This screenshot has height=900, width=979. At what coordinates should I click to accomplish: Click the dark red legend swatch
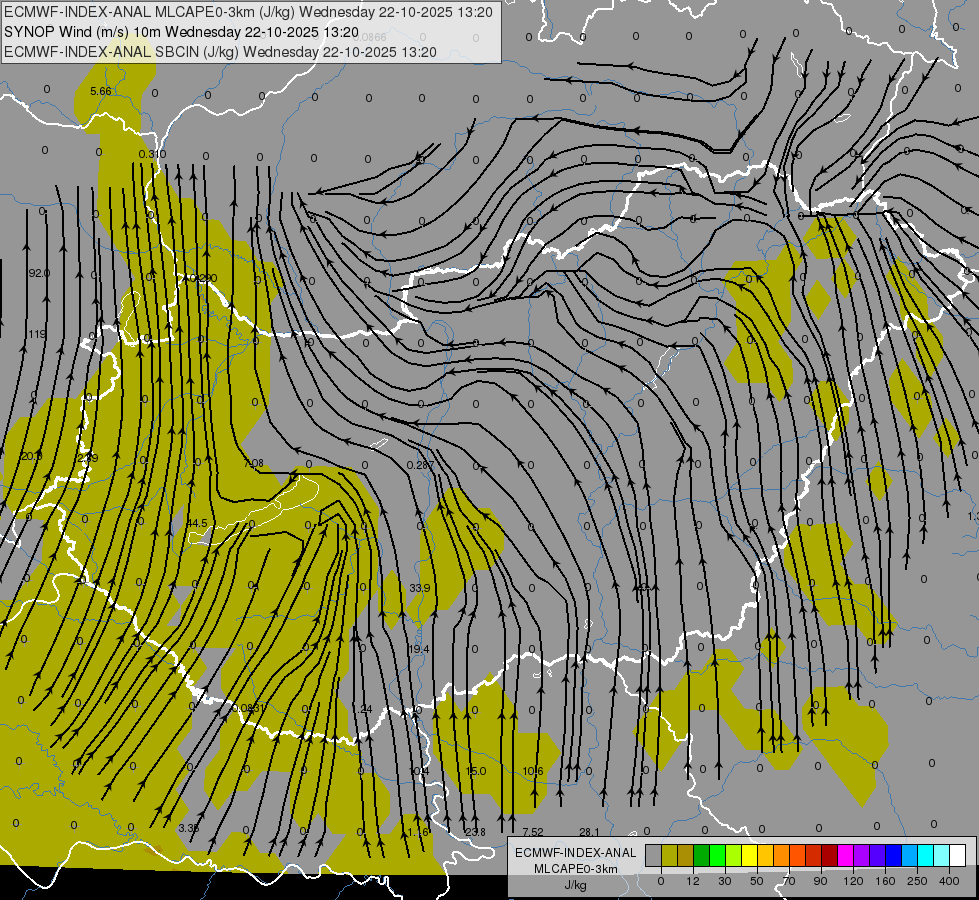[x=830, y=856]
